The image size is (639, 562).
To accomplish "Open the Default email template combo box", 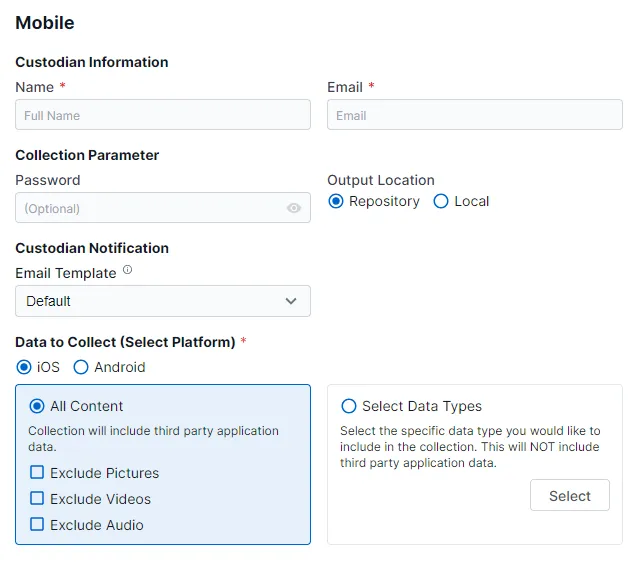I will (150, 301).
